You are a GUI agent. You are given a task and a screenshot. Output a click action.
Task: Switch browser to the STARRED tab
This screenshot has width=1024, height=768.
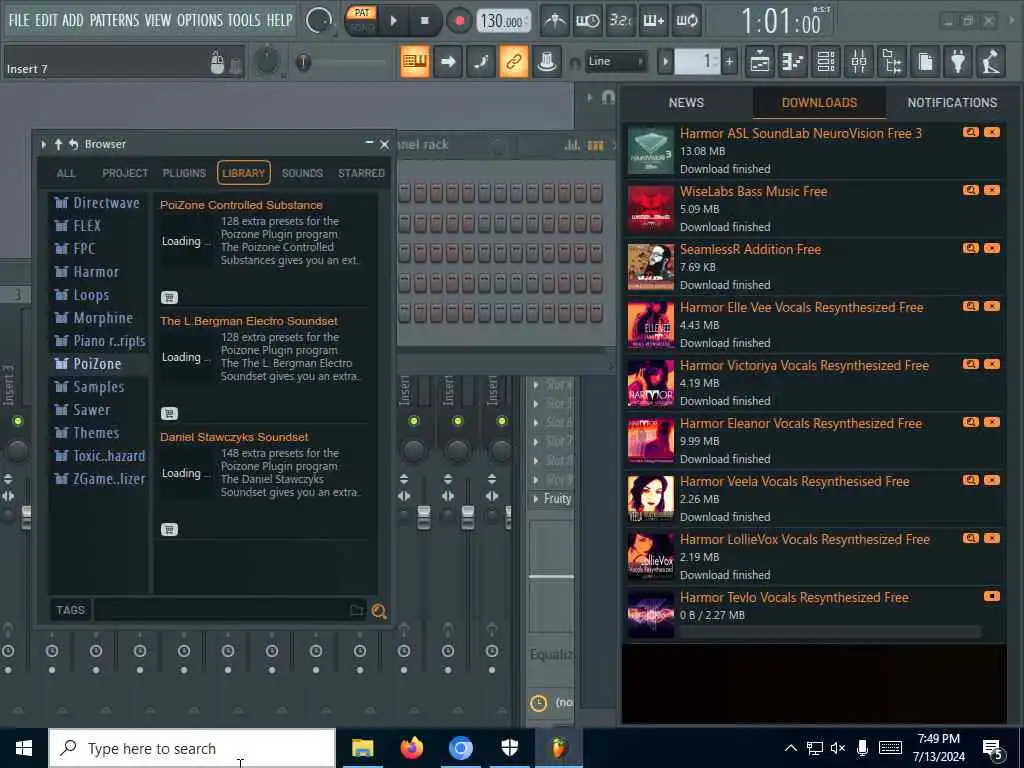pos(361,173)
